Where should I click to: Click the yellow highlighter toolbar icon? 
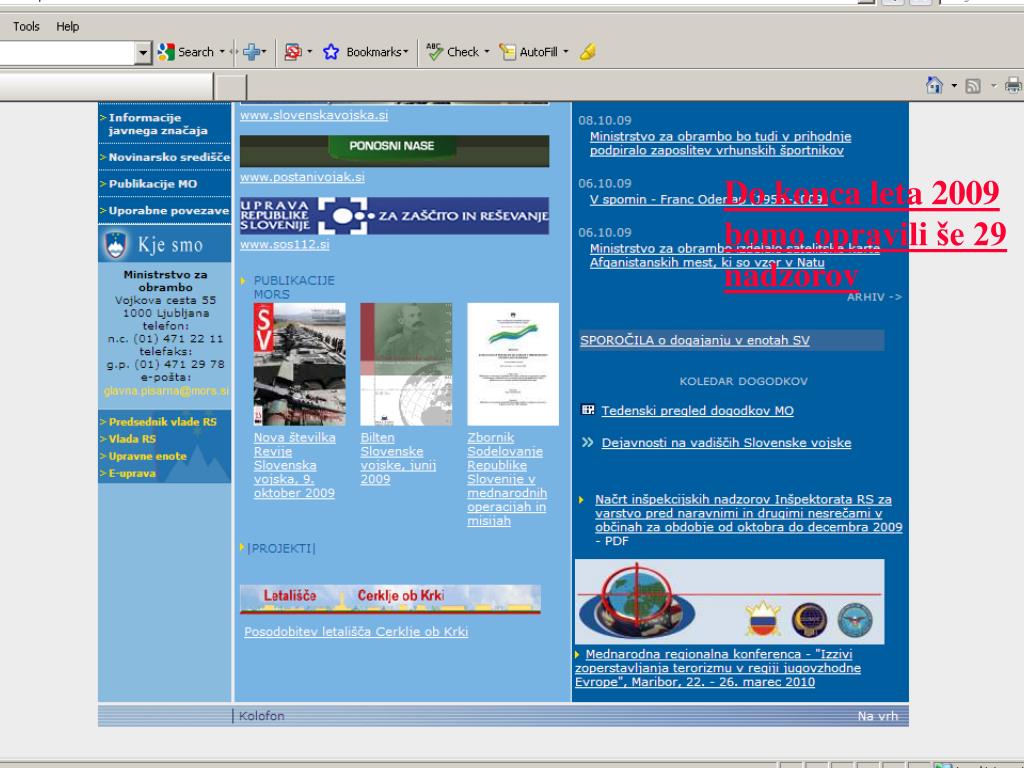pos(588,52)
